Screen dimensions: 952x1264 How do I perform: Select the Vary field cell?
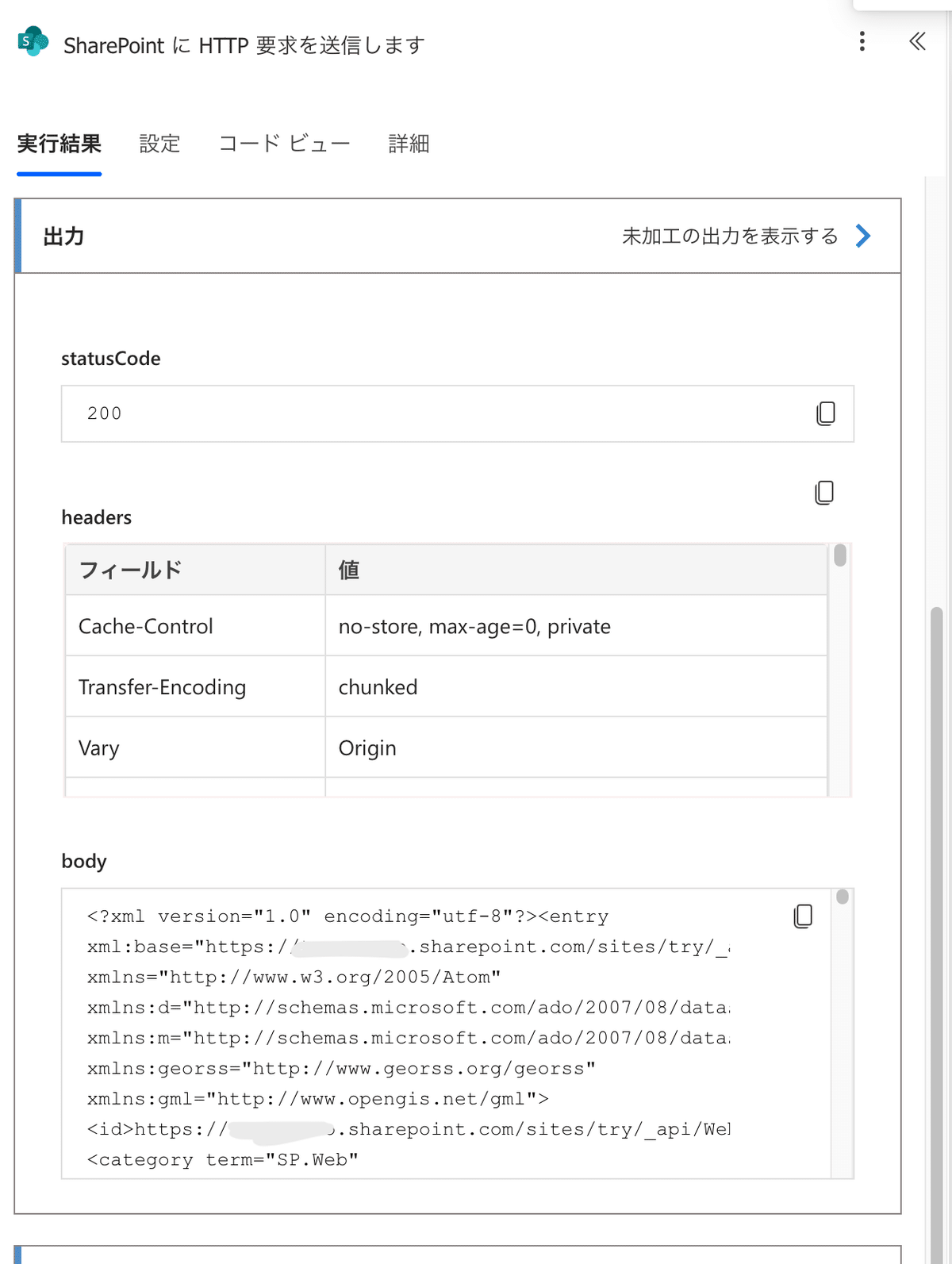coord(195,747)
